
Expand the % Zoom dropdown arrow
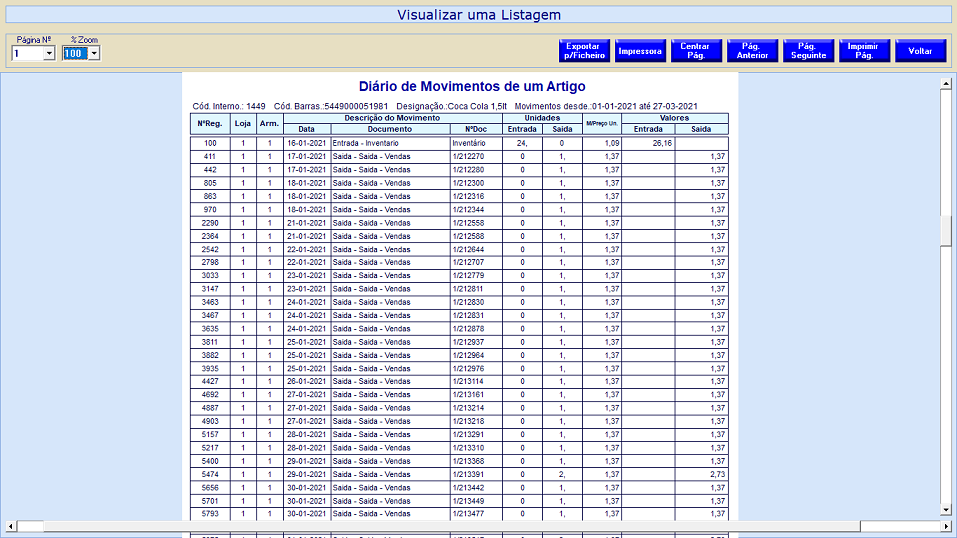point(94,54)
